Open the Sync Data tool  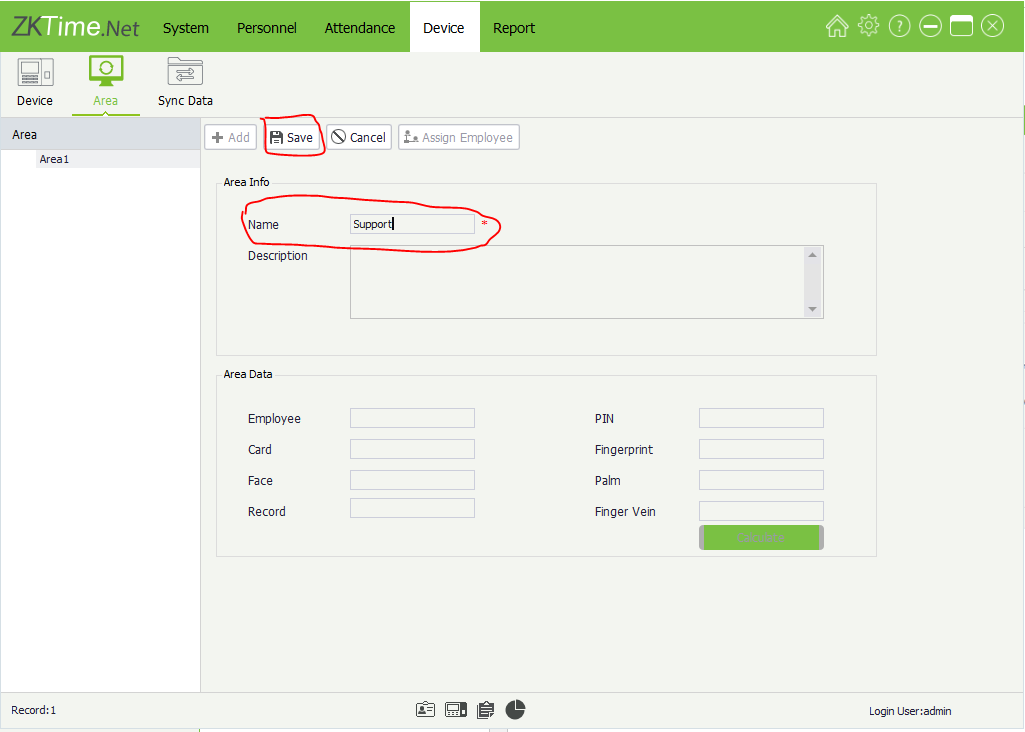tap(185, 81)
